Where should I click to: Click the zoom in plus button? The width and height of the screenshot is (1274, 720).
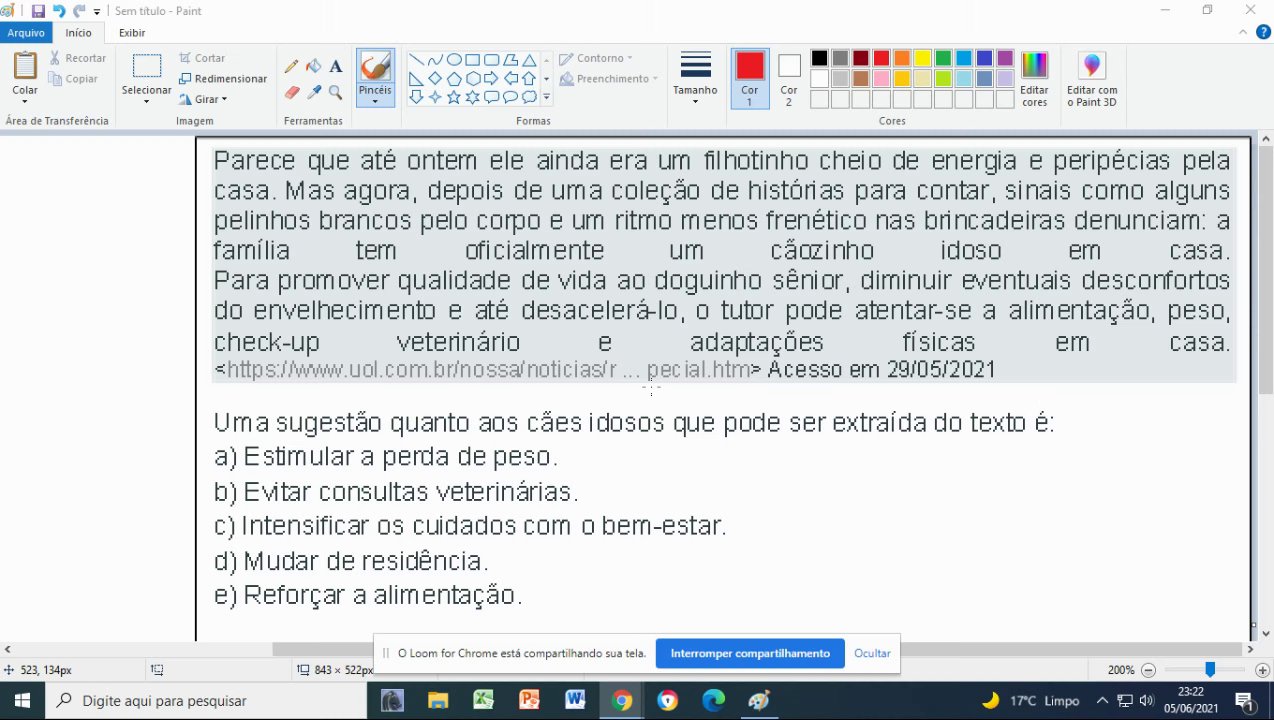point(1262,670)
